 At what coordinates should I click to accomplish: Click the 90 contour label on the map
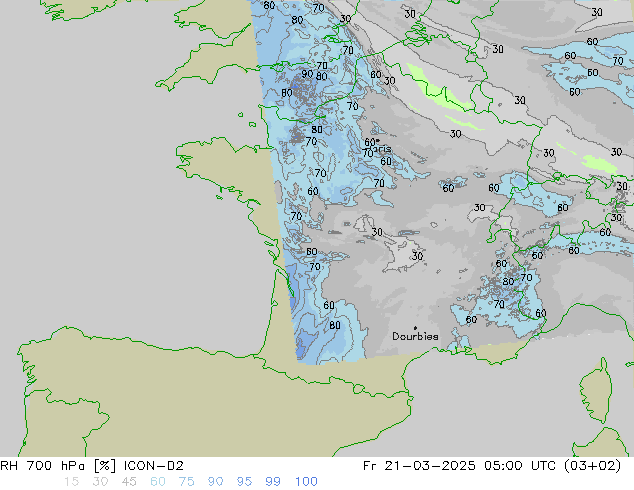tap(307, 74)
